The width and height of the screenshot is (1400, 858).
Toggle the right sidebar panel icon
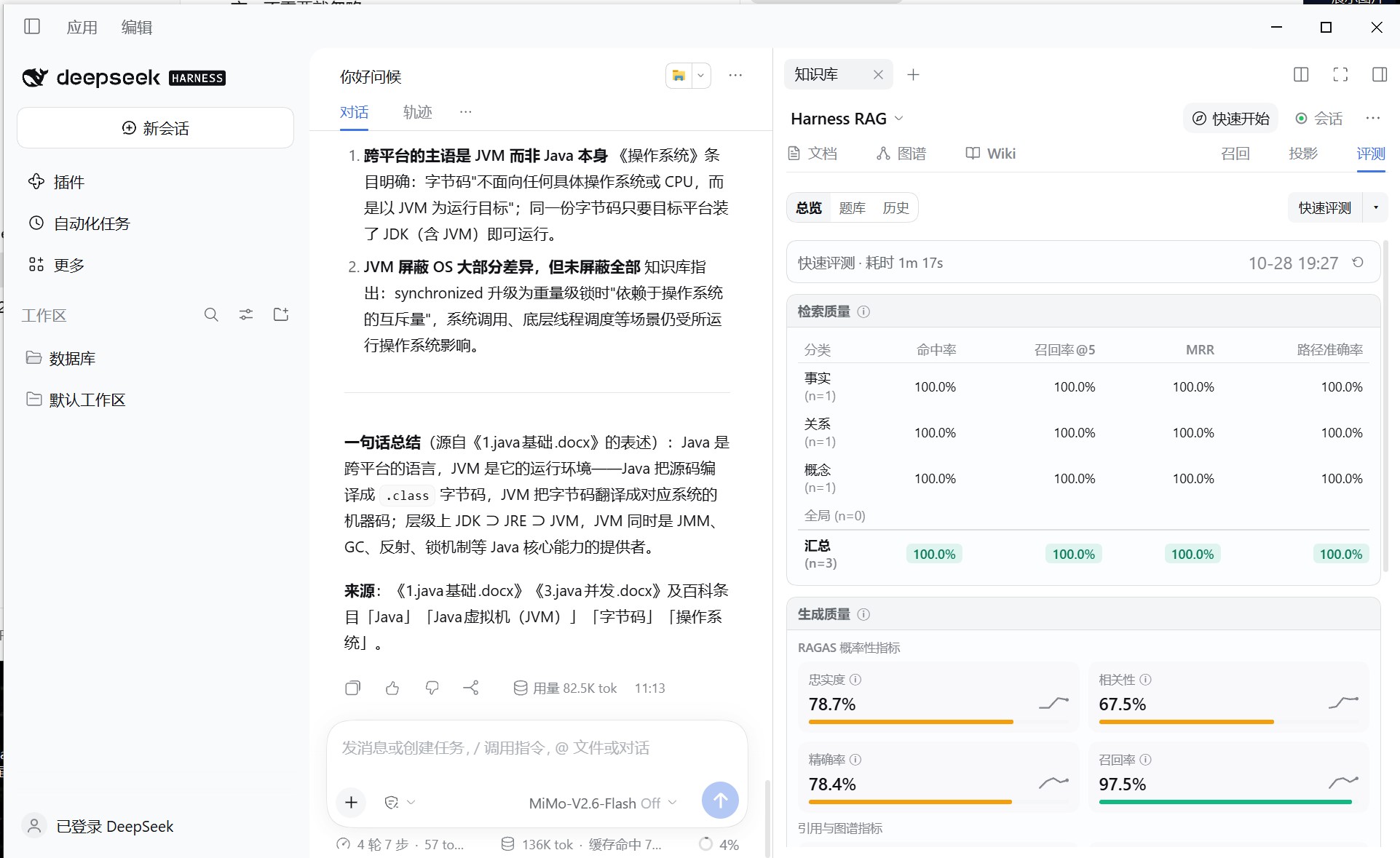pyautogui.click(x=1380, y=75)
